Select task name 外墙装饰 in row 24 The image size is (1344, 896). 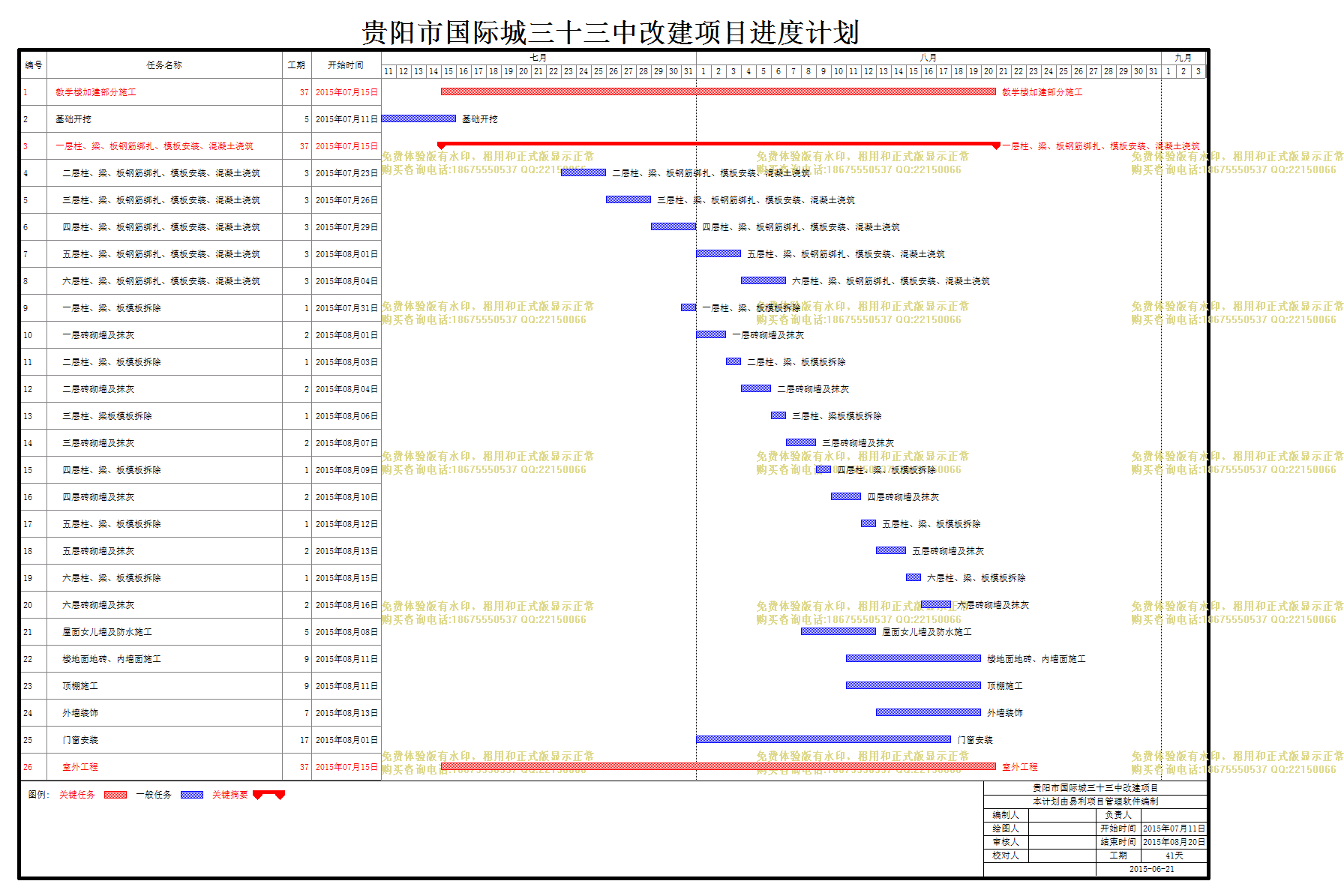(80, 713)
